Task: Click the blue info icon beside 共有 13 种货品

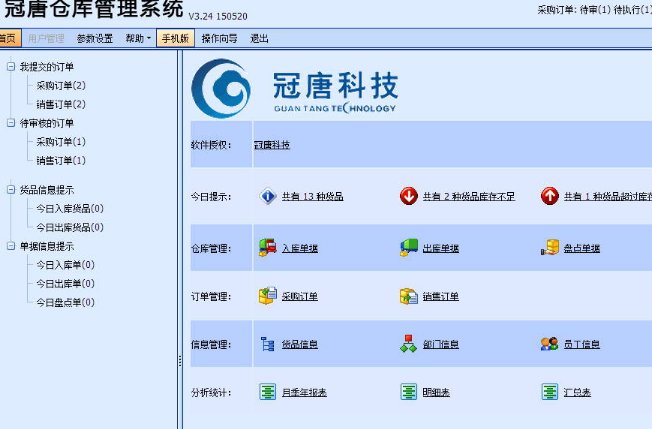Action: tap(268, 196)
